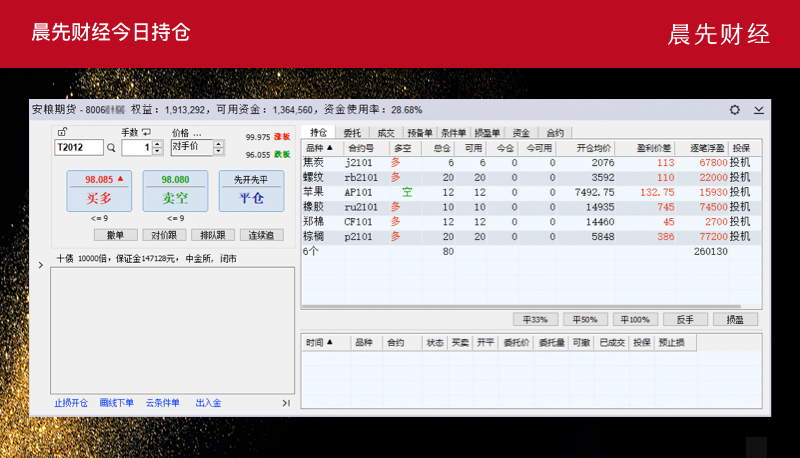The height and width of the screenshot is (458, 800).
Task: Click the magnifier search icon beside T2012
Action: pos(111,148)
